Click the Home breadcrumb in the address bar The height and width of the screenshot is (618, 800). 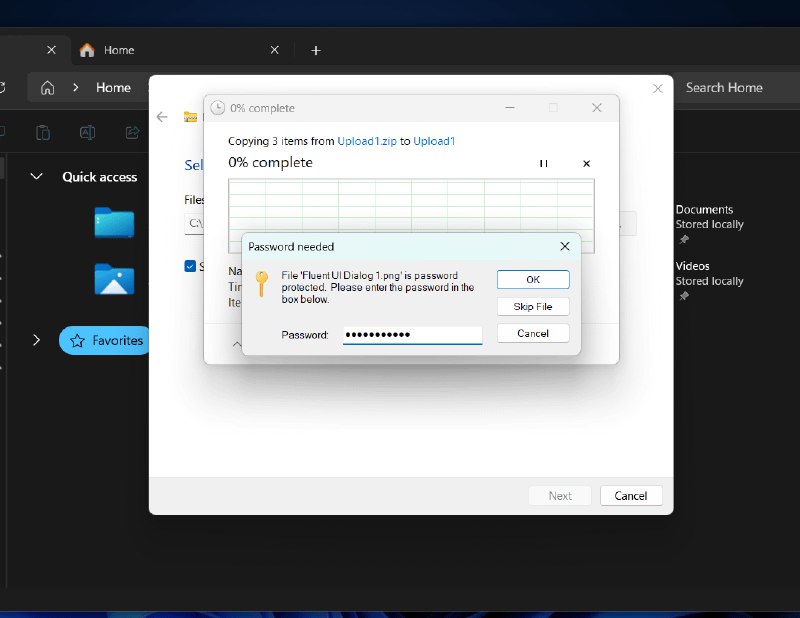(113, 88)
